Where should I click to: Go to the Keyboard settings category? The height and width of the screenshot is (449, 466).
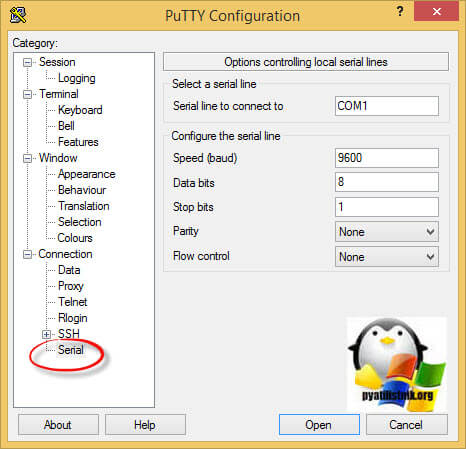pos(80,110)
